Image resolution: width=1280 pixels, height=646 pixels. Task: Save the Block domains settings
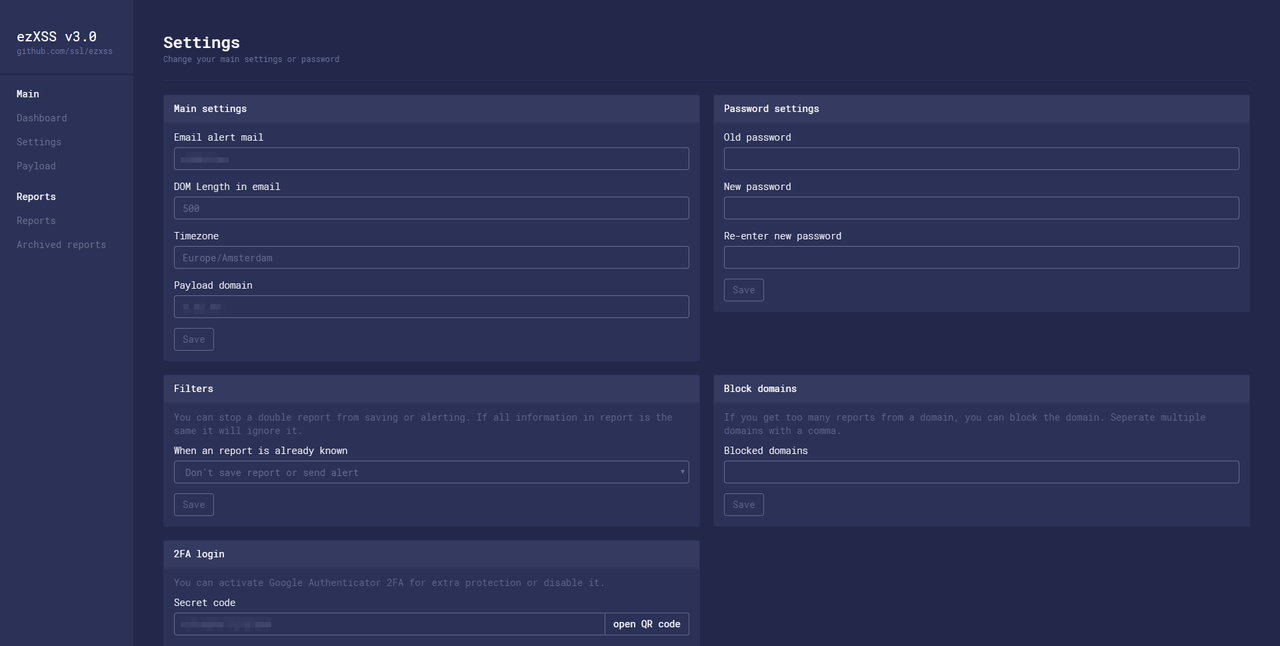point(744,505)
